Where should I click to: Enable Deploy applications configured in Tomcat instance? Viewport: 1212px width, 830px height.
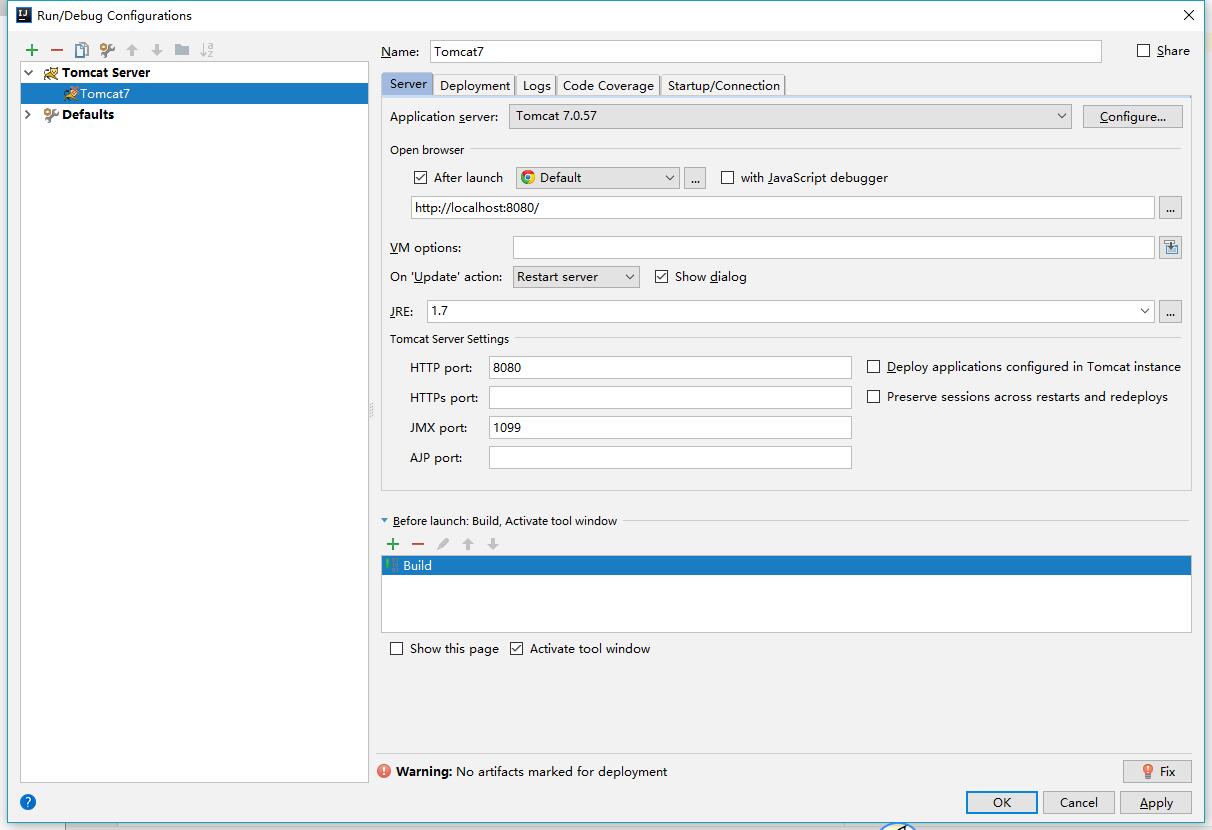pyautogui.click(x=873, y=367)
